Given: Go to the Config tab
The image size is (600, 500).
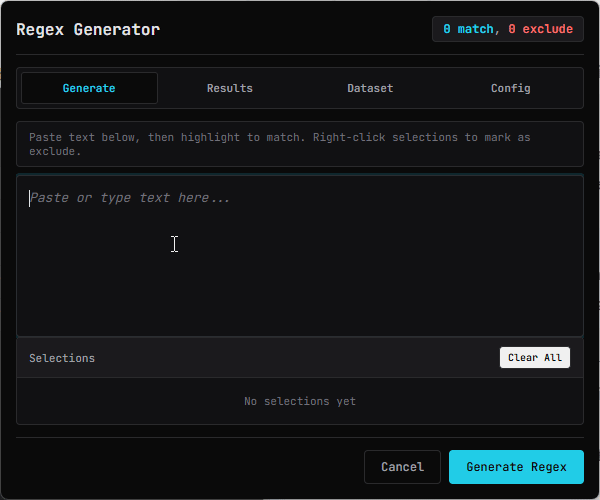Looking at the screenshot, I should pos(510,88).
